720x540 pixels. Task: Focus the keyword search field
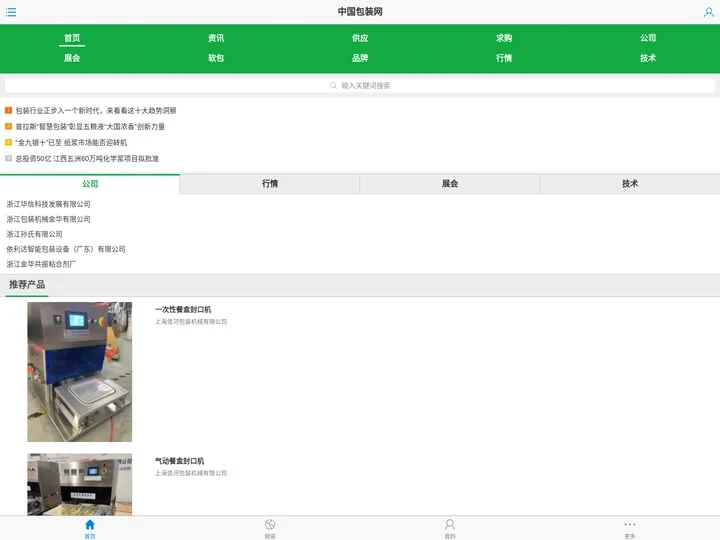coord(360,85)
